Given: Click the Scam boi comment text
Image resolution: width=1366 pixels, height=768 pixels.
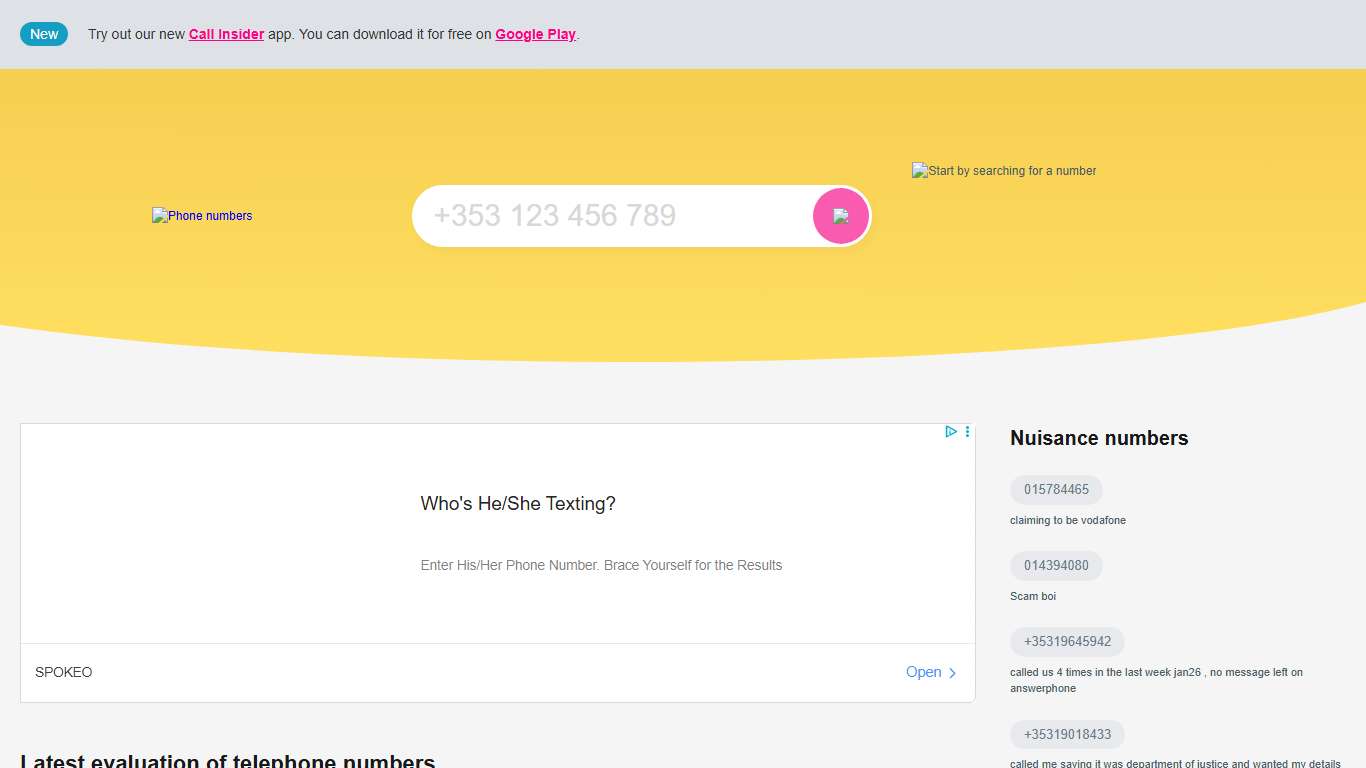Looking at the screenshot, I should pos(1033,596).
